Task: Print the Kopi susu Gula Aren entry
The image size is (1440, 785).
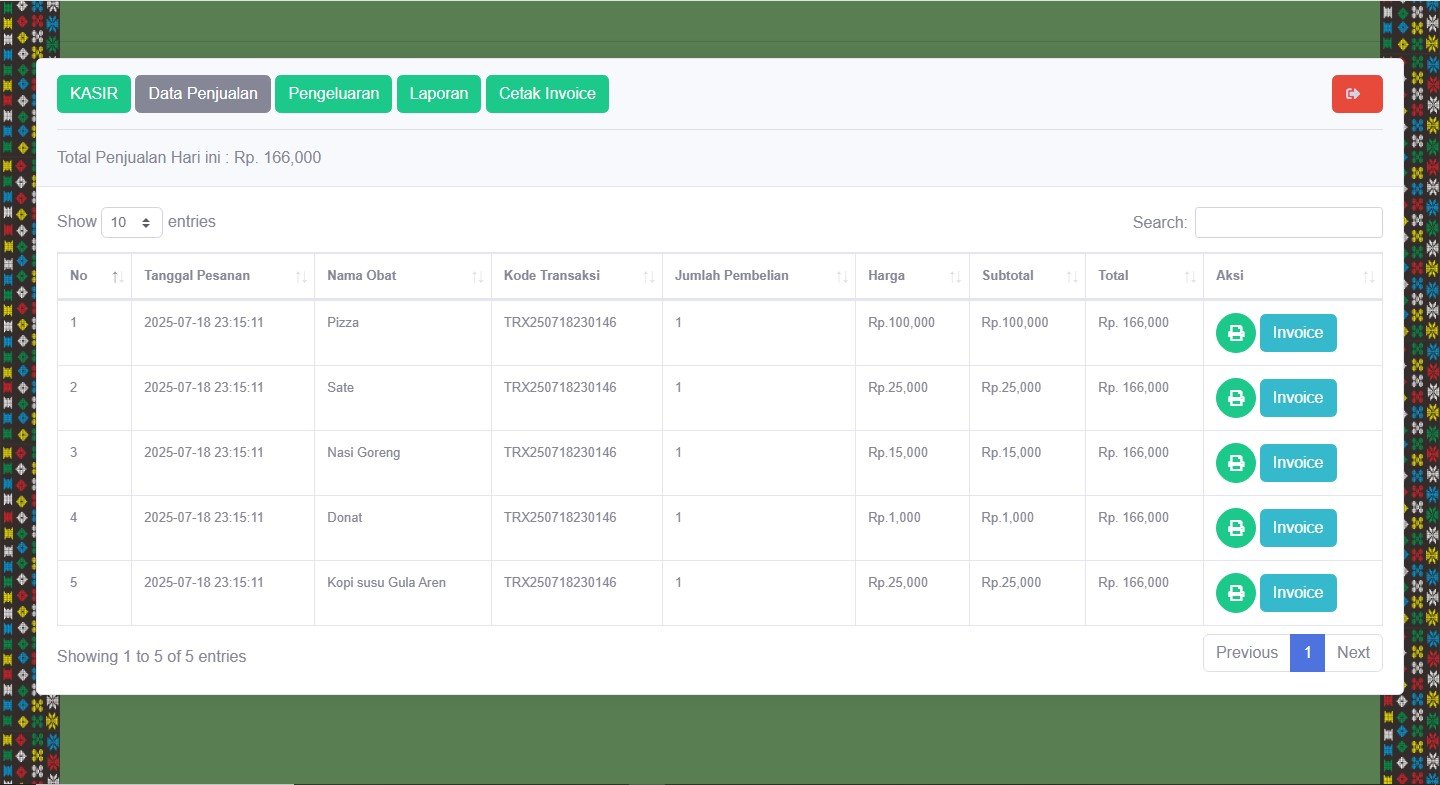Action: click(x=1235, y=593)
